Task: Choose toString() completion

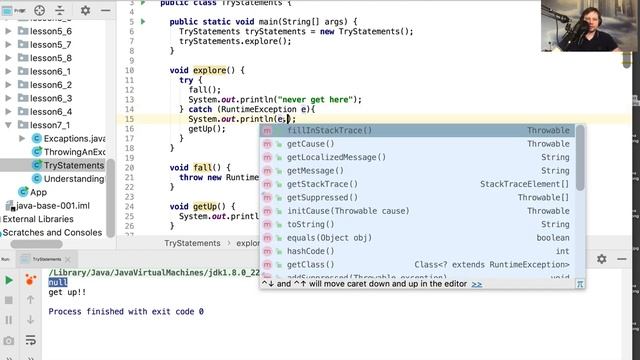Action: click(x=417, y=224)
